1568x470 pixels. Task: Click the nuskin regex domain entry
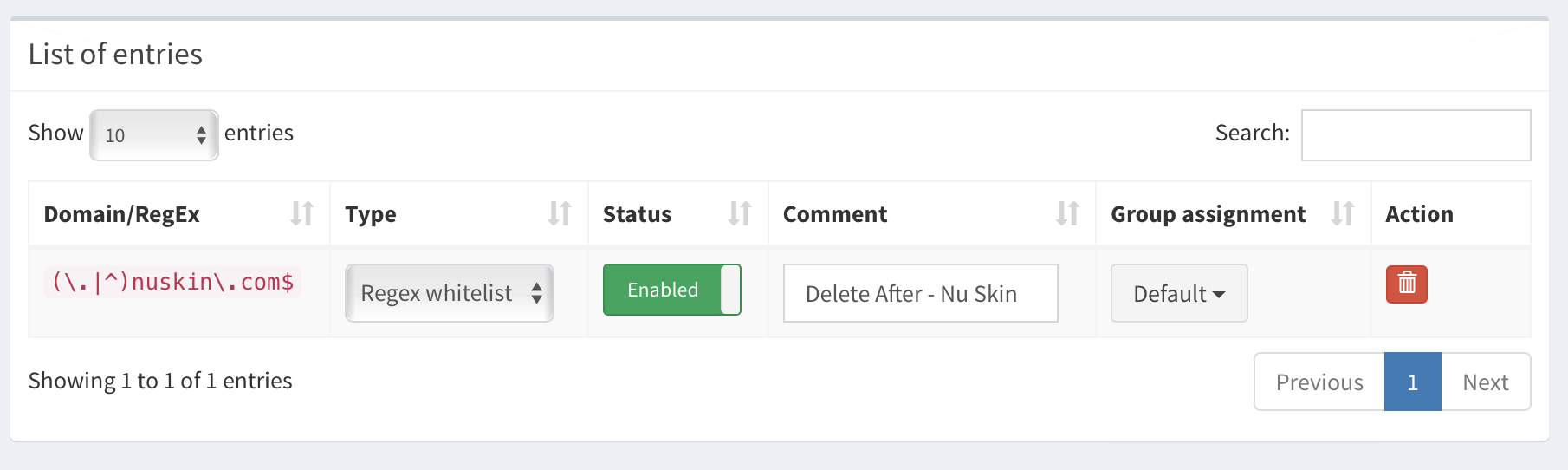pos(172,282)
